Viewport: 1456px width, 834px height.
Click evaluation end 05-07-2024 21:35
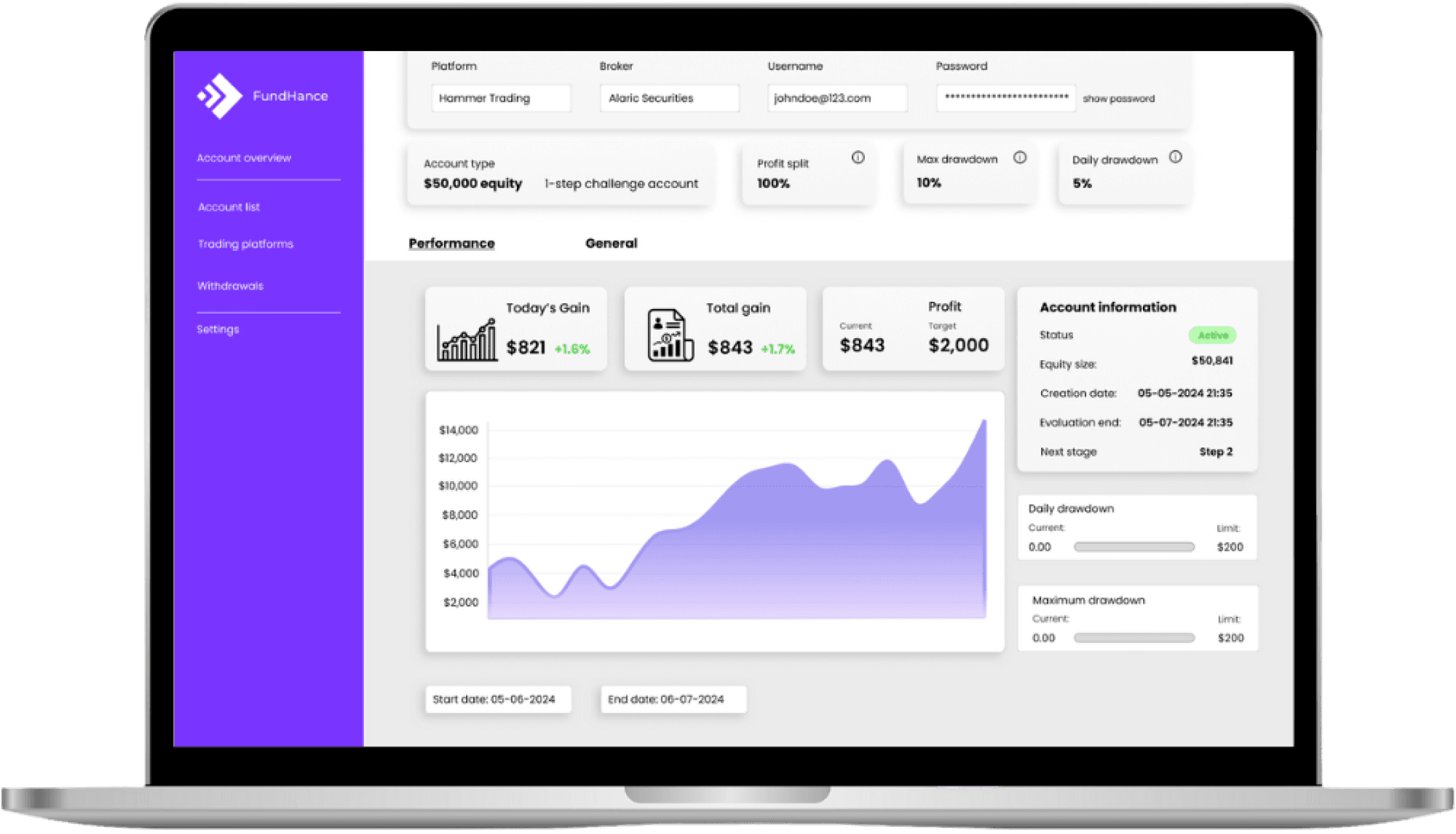click(x=1185, y=422)
